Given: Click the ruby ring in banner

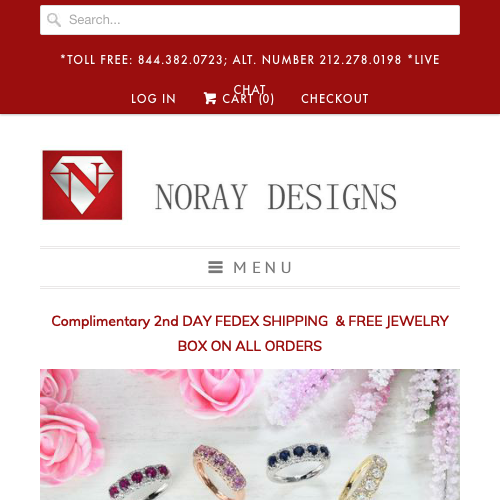Looking at the screenshot, I should [x=140, y=482].
